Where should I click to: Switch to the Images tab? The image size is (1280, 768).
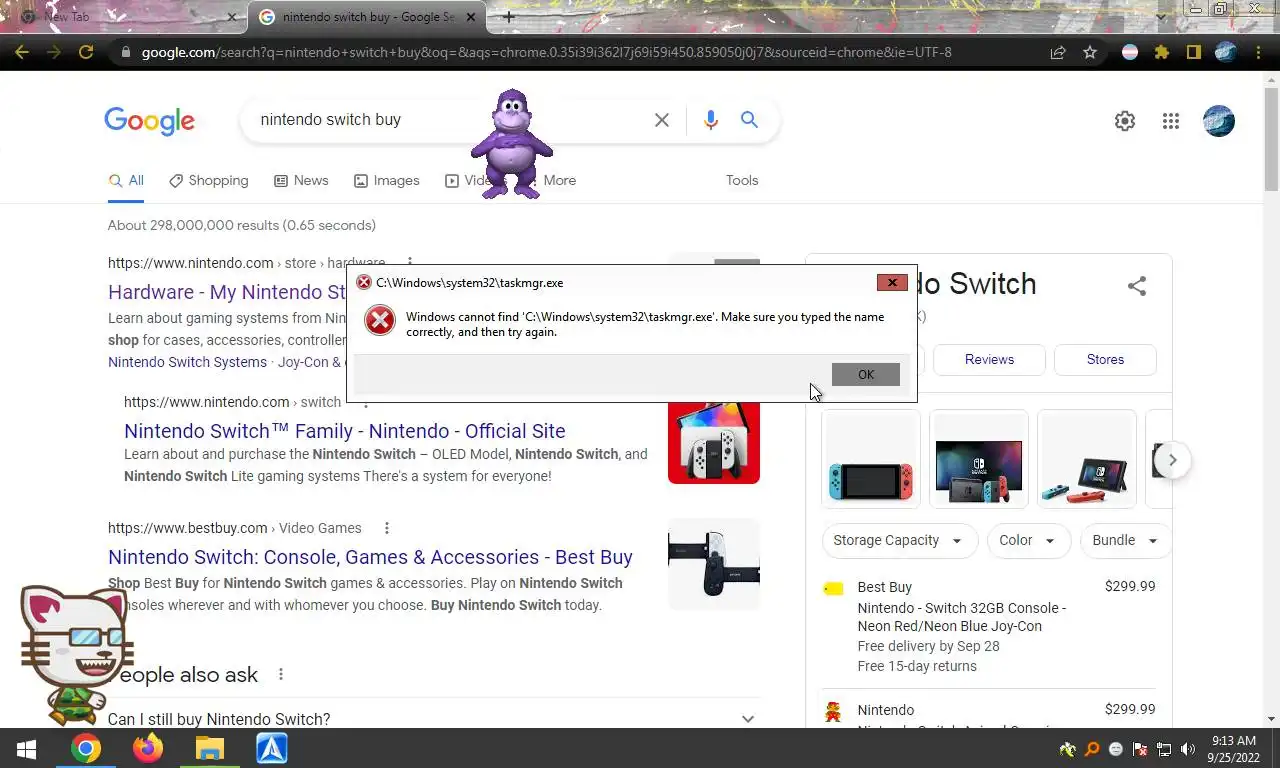click(386, 181)
